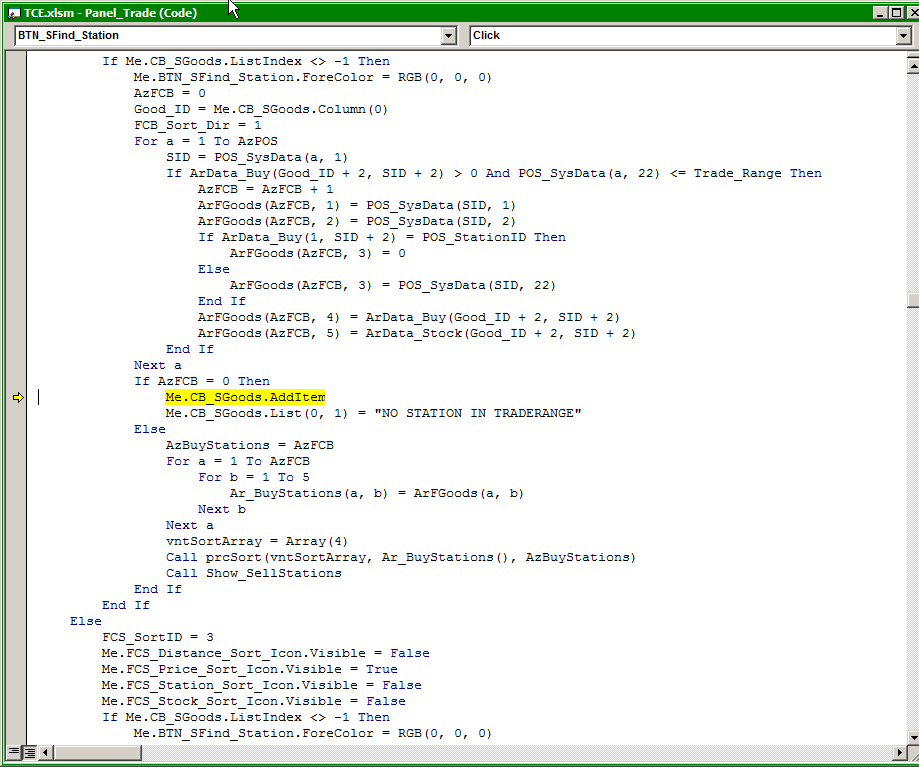The height and width of the screenshot is (767, 919).
Task: Click the Call prcSort line
Action: (401, 557)
